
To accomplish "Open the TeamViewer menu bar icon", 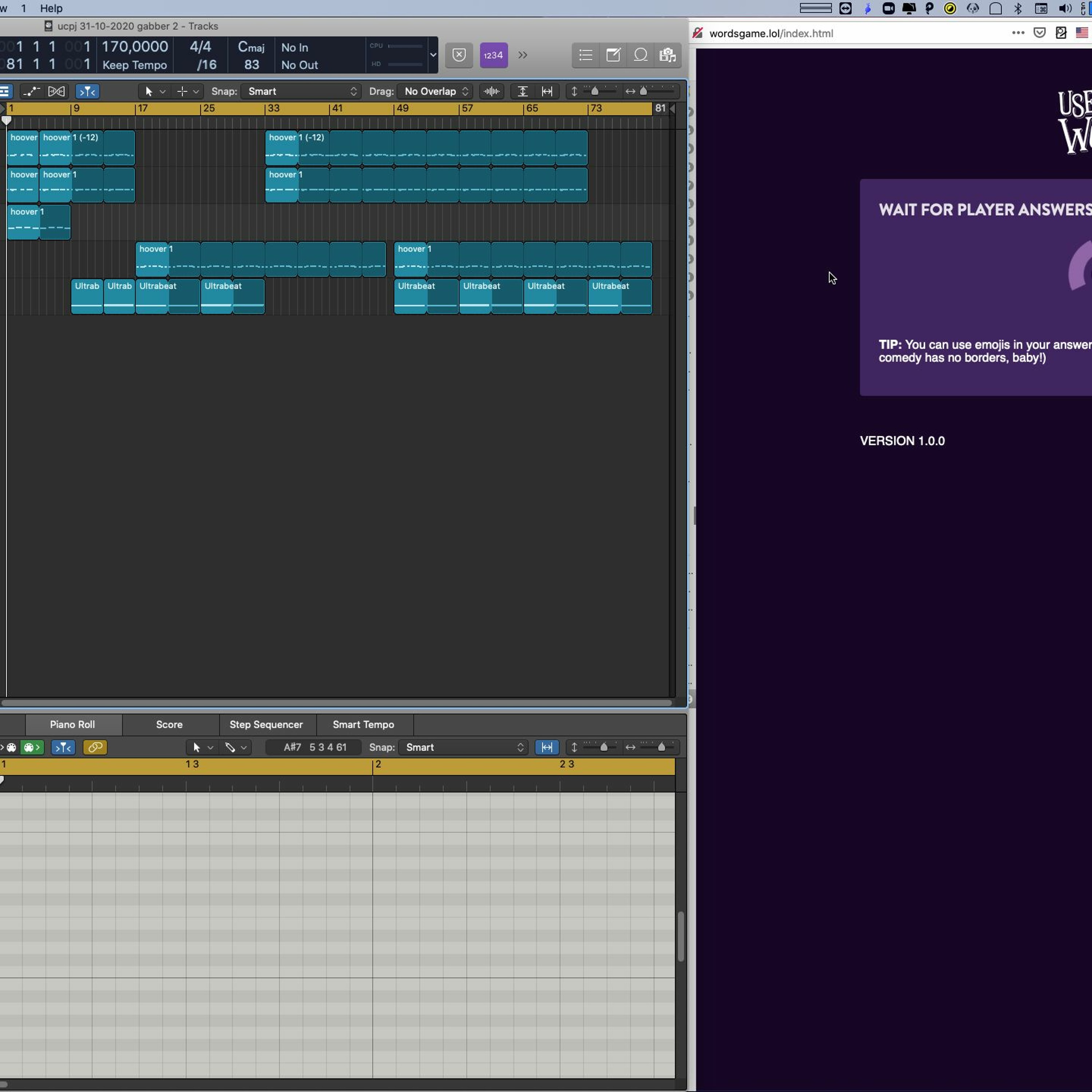I will 845,8.
